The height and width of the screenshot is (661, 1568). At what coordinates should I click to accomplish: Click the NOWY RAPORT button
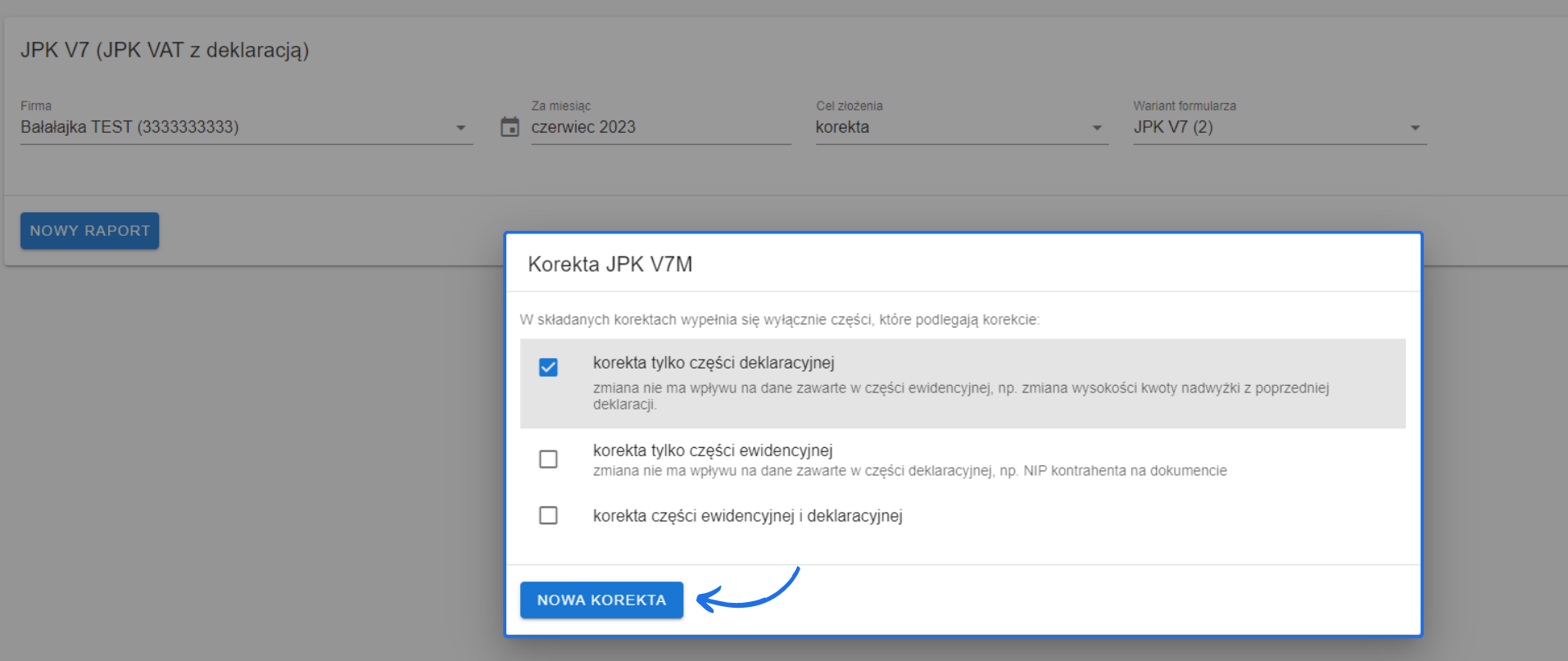pos(89,231)
